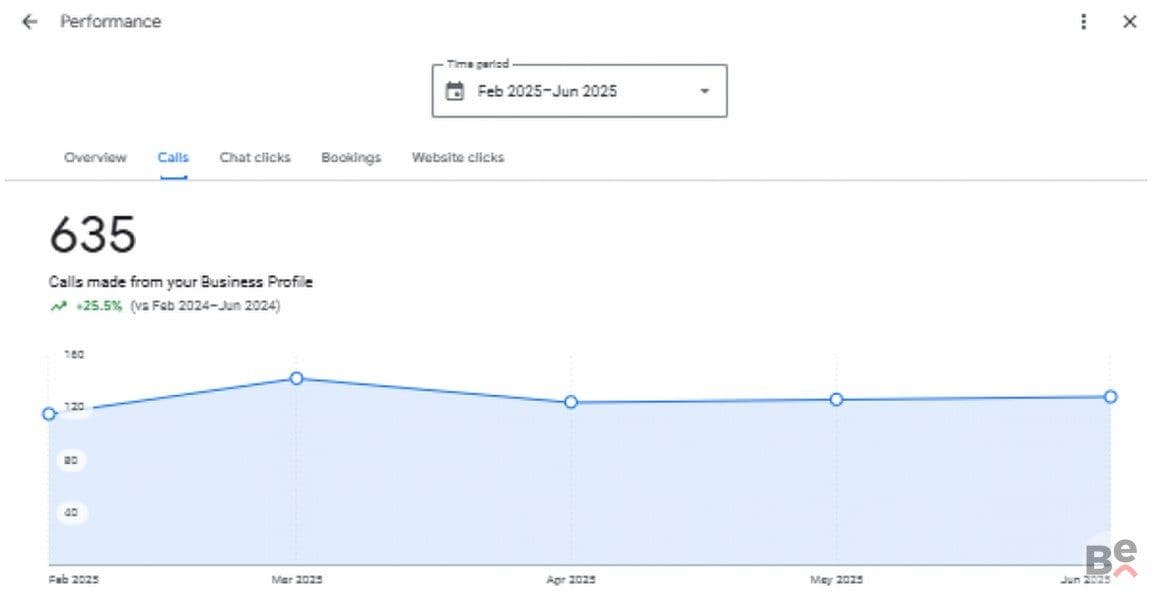Open the Chat clicks tab

(255, 157)
